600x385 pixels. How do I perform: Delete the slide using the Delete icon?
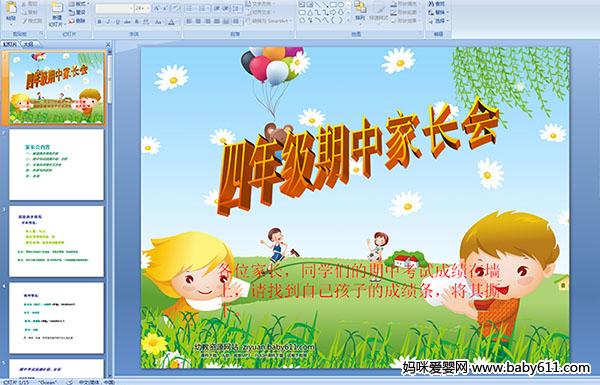(72, 21)
